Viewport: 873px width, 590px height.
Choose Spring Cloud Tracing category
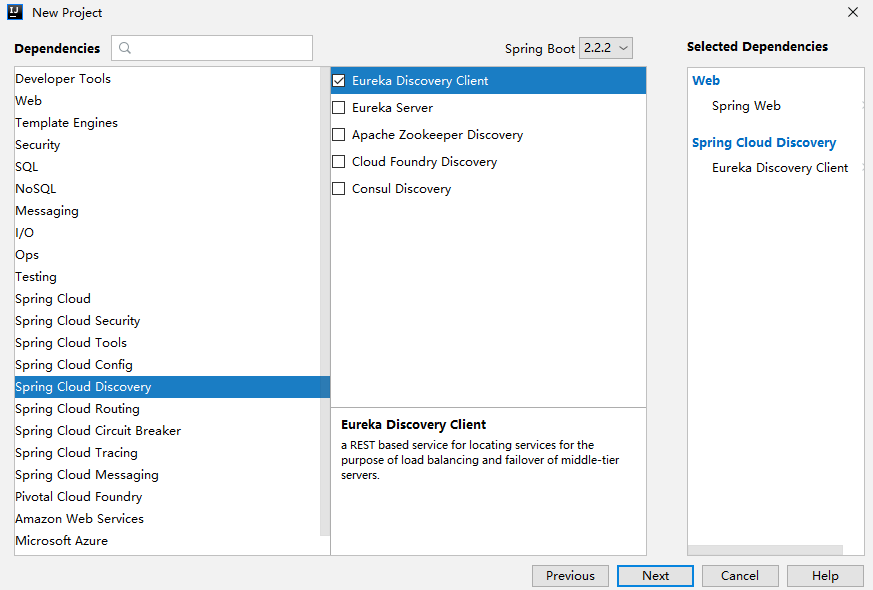click(168, 453)
